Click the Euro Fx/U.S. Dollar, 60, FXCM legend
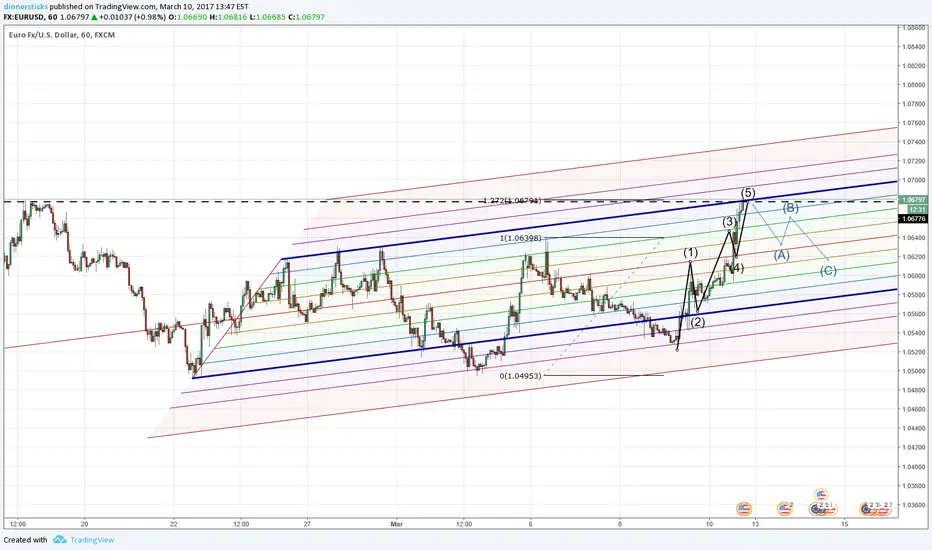 point(62,35)
